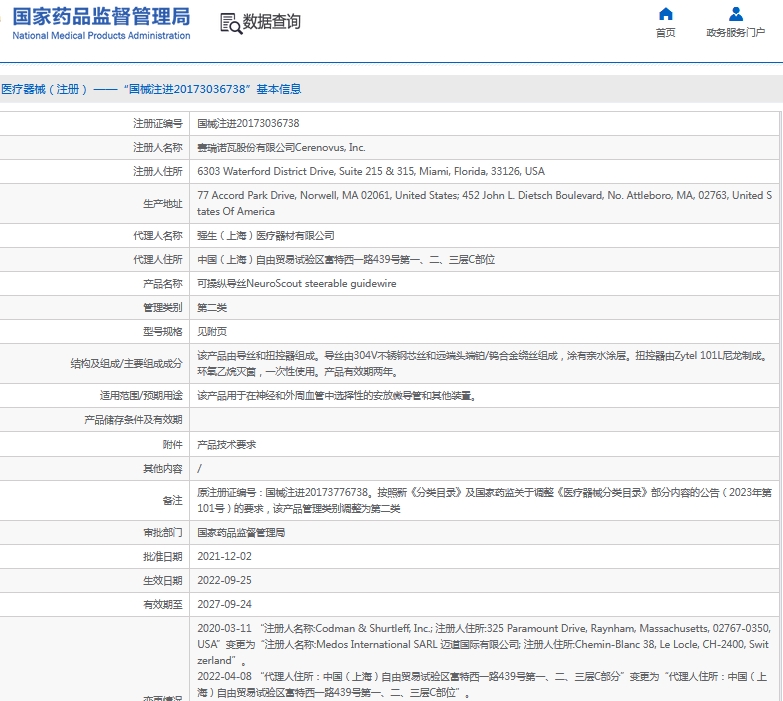The width and height of the screenshot is (783, 701).
Task: Click the home (首页) house icon
Action: tap(666, 14)
